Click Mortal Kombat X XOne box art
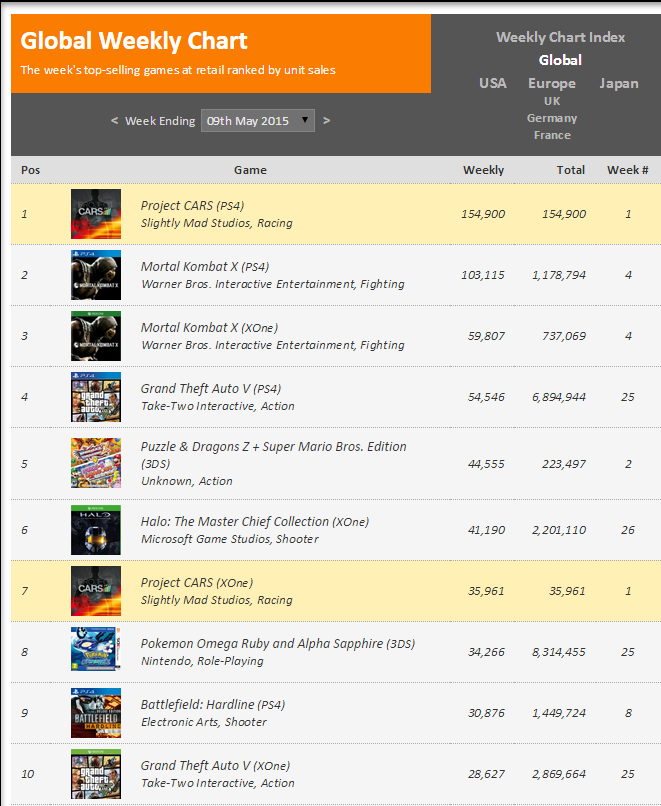The image size is (661, 806). coord(96,336)
